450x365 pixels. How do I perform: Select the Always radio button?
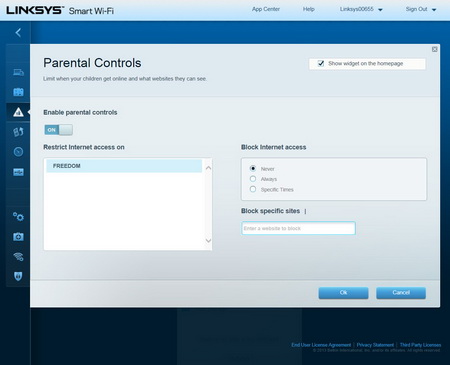[x=253, y=179]
